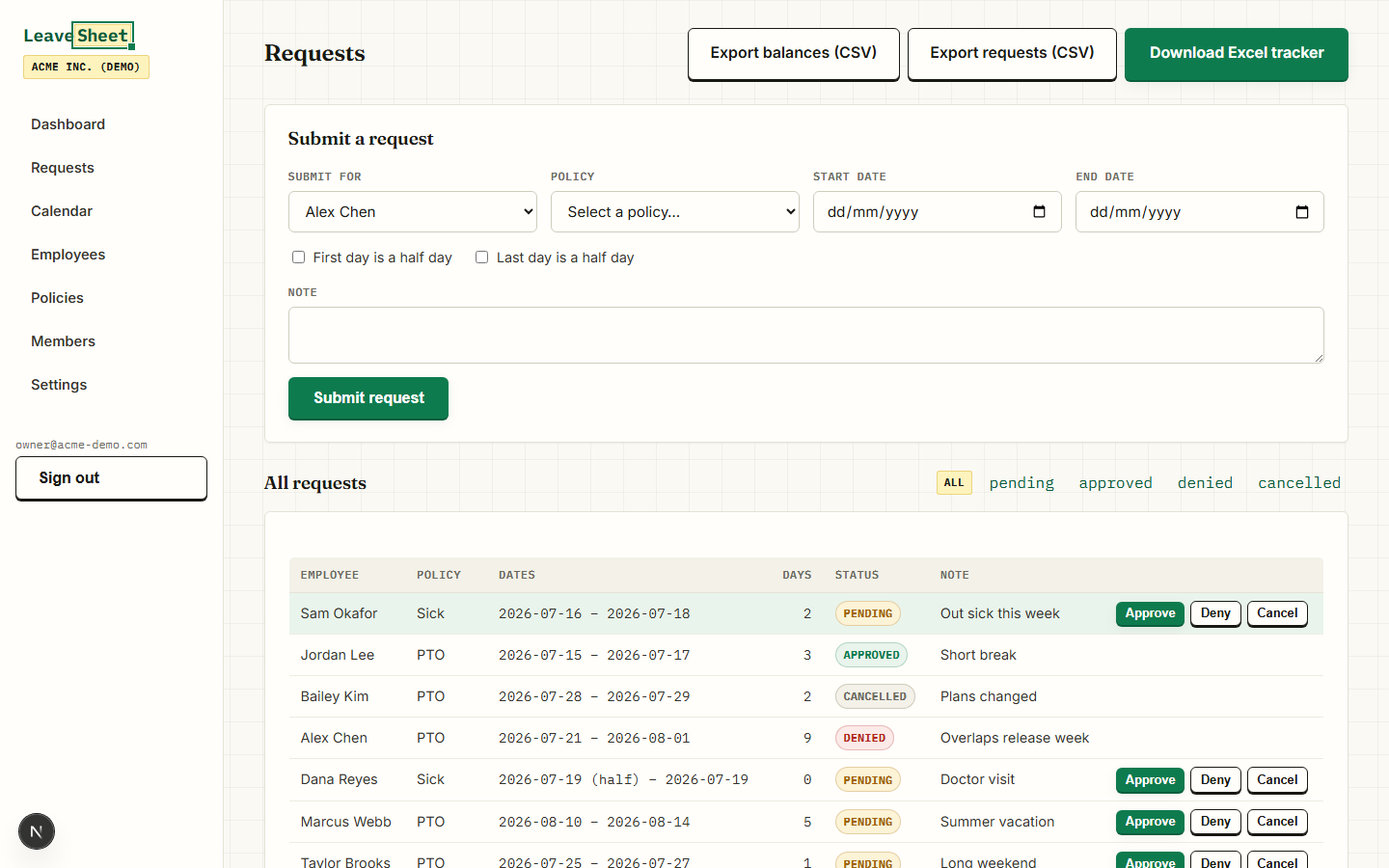
Task: Click into the End date field
Action: coord(1200,212)
